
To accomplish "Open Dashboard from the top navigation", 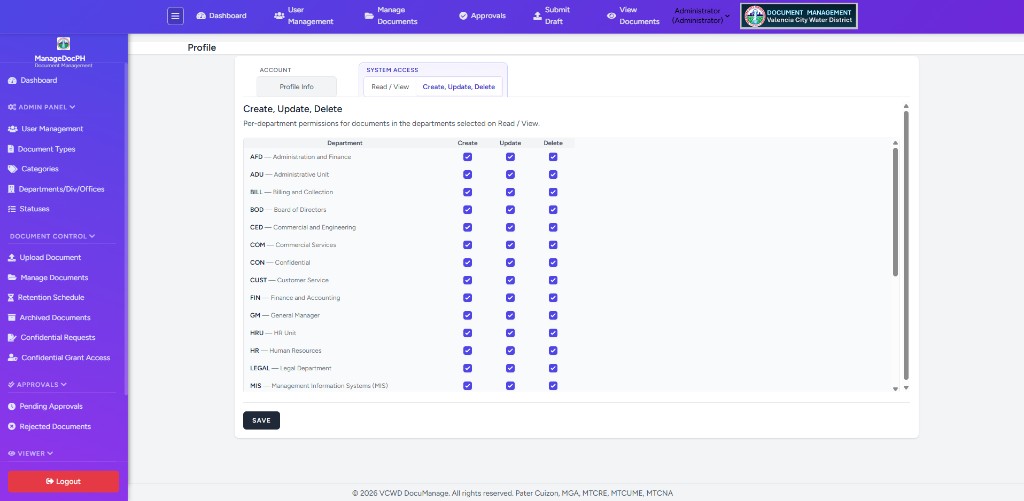I will pyautogui.click(x=221, y=16).
